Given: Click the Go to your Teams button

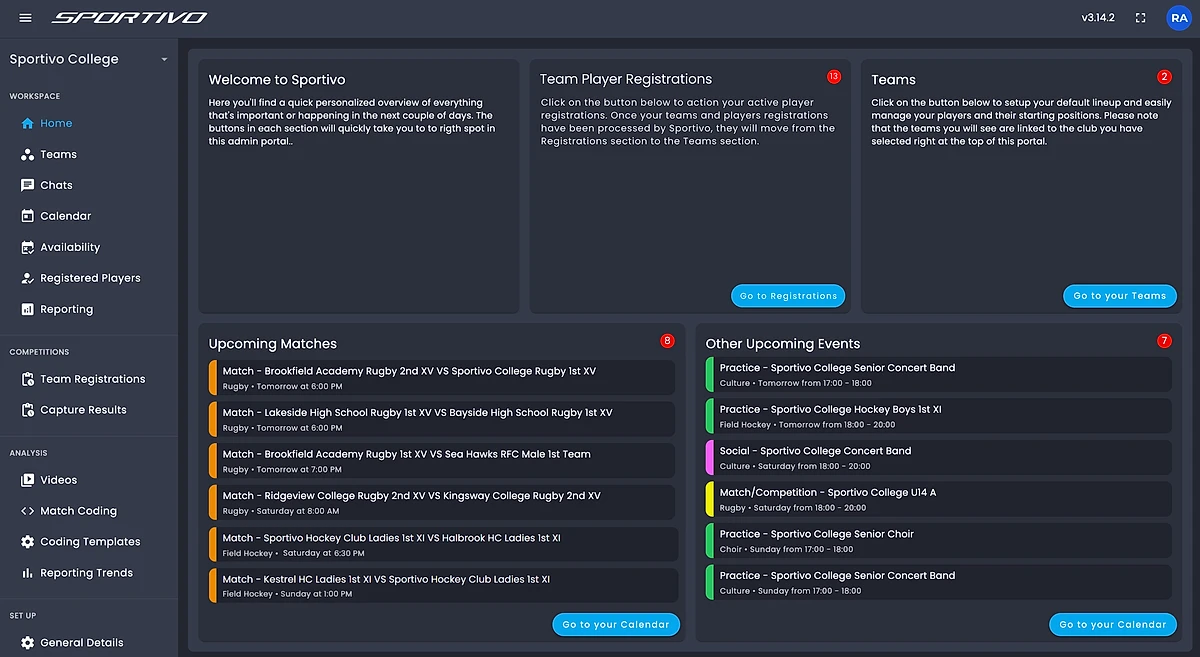Looking at the screenshot, I should point(1120,296).
